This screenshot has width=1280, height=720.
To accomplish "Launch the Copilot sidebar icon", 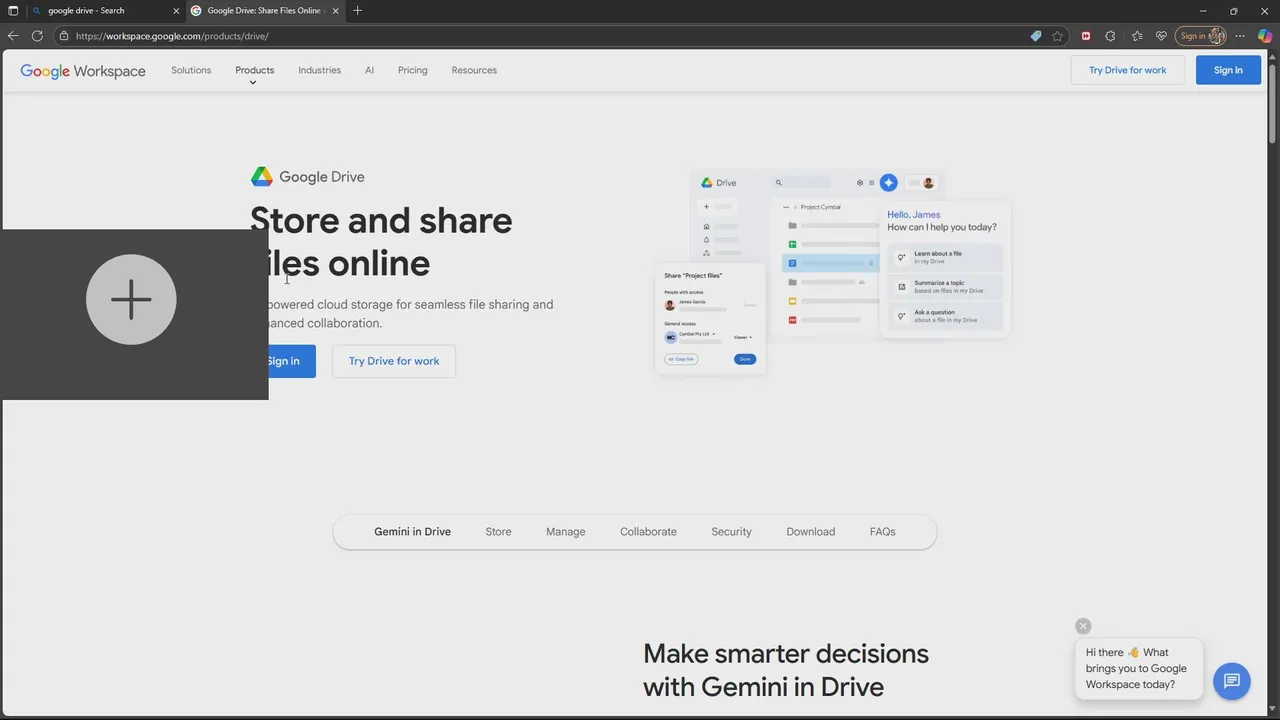I will [x=1265, y=36].
